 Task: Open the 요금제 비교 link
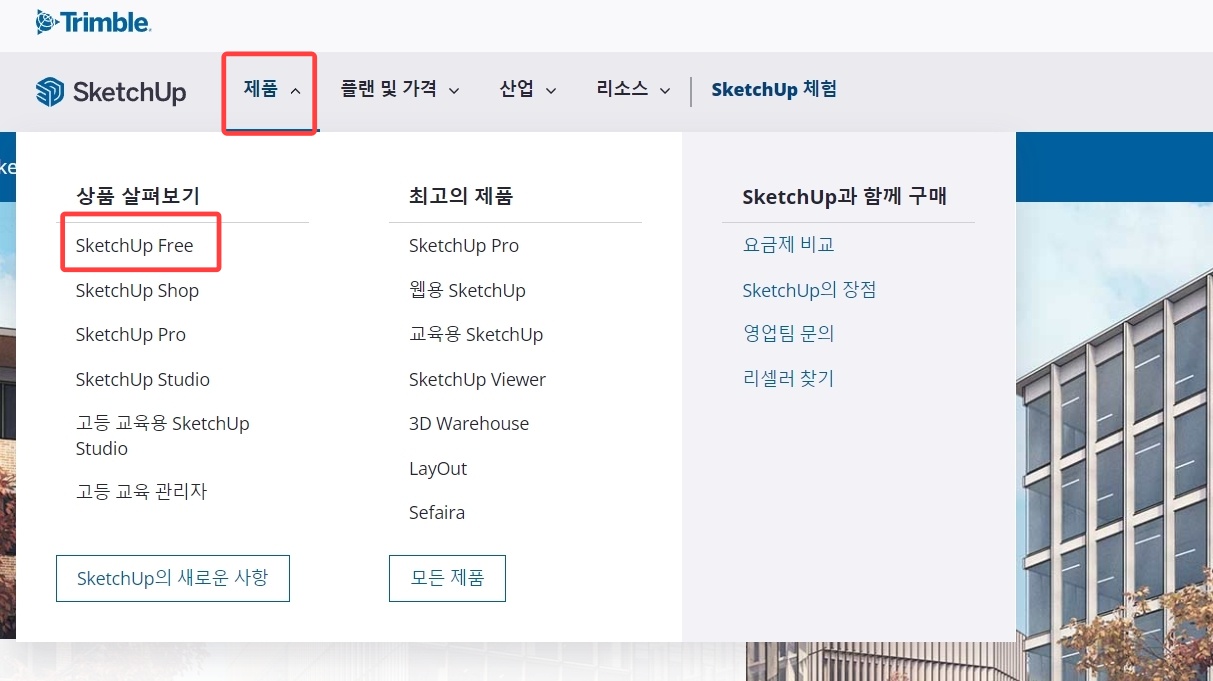pyautogui.click(x=788, y=243)
